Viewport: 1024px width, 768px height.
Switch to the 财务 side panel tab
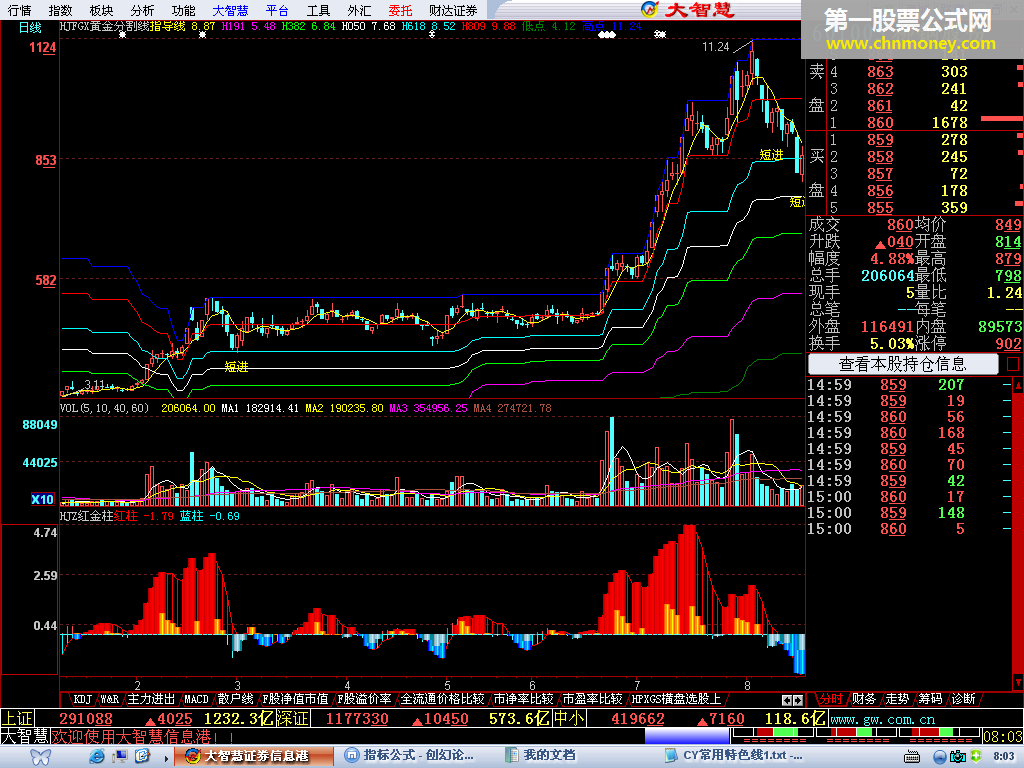[x=863, y=699]
